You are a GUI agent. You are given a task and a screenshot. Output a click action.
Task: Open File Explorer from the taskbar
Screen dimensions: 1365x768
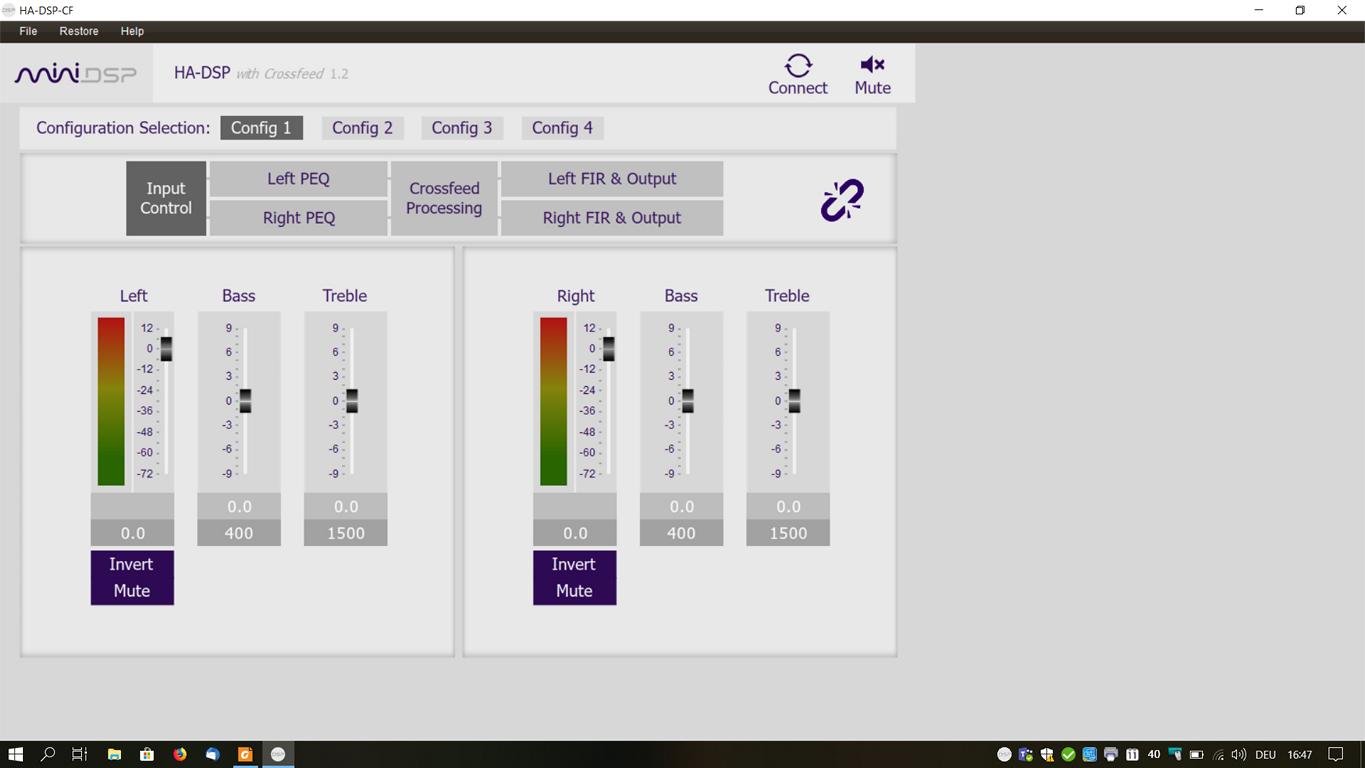point(114,754)
